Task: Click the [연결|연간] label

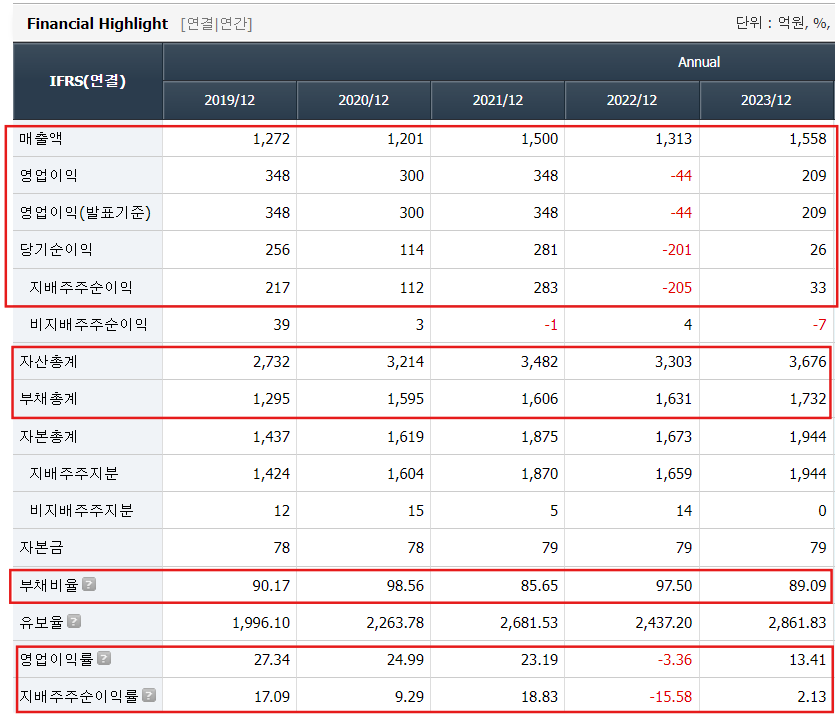Action: coord(217,24)
